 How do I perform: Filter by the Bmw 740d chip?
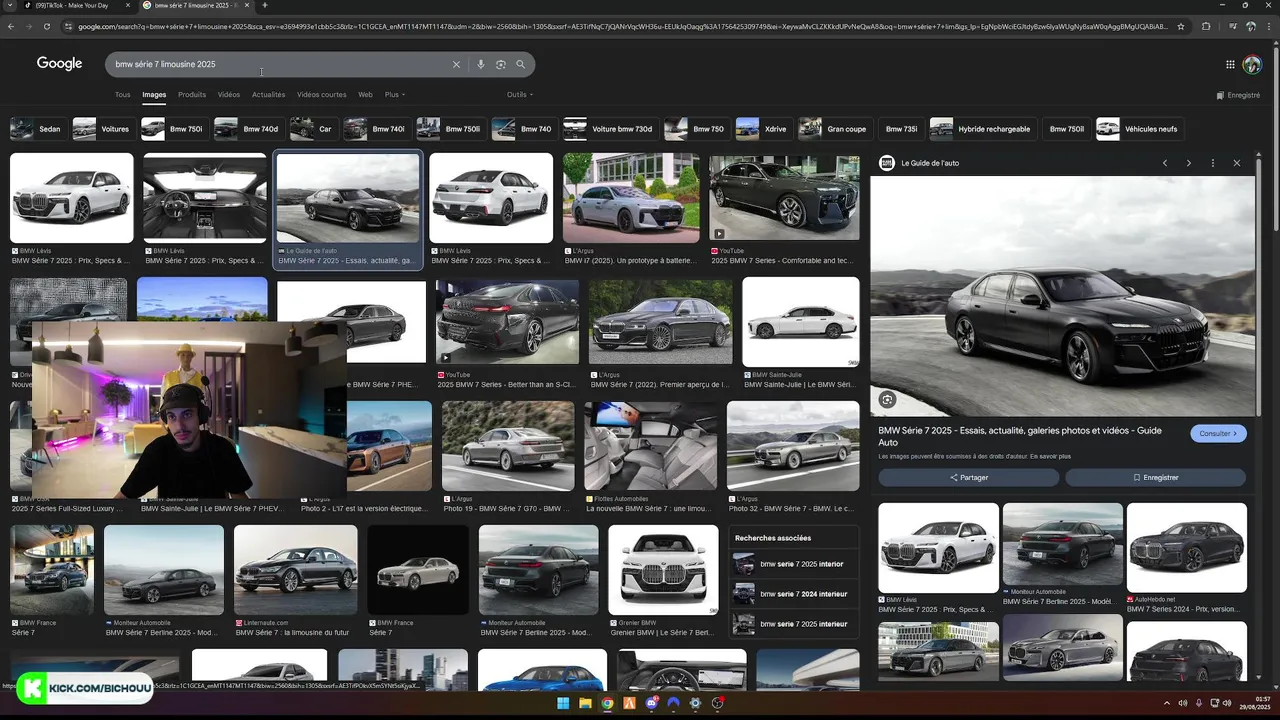(x=248, y=129)
